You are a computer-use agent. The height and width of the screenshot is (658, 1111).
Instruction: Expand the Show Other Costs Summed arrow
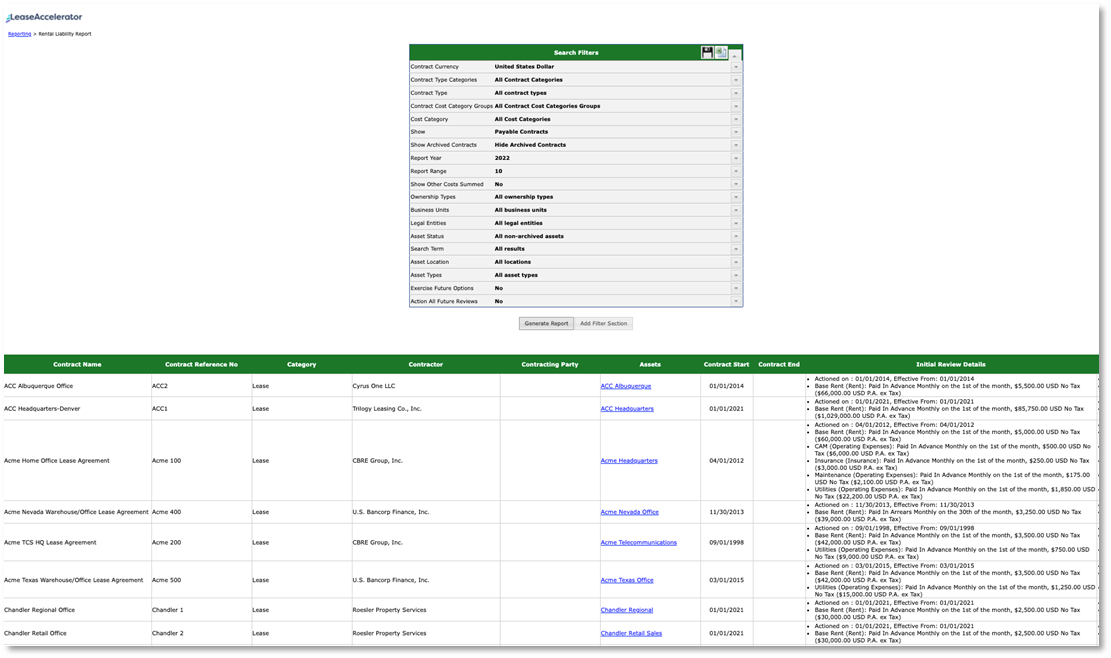pos(735,184)
